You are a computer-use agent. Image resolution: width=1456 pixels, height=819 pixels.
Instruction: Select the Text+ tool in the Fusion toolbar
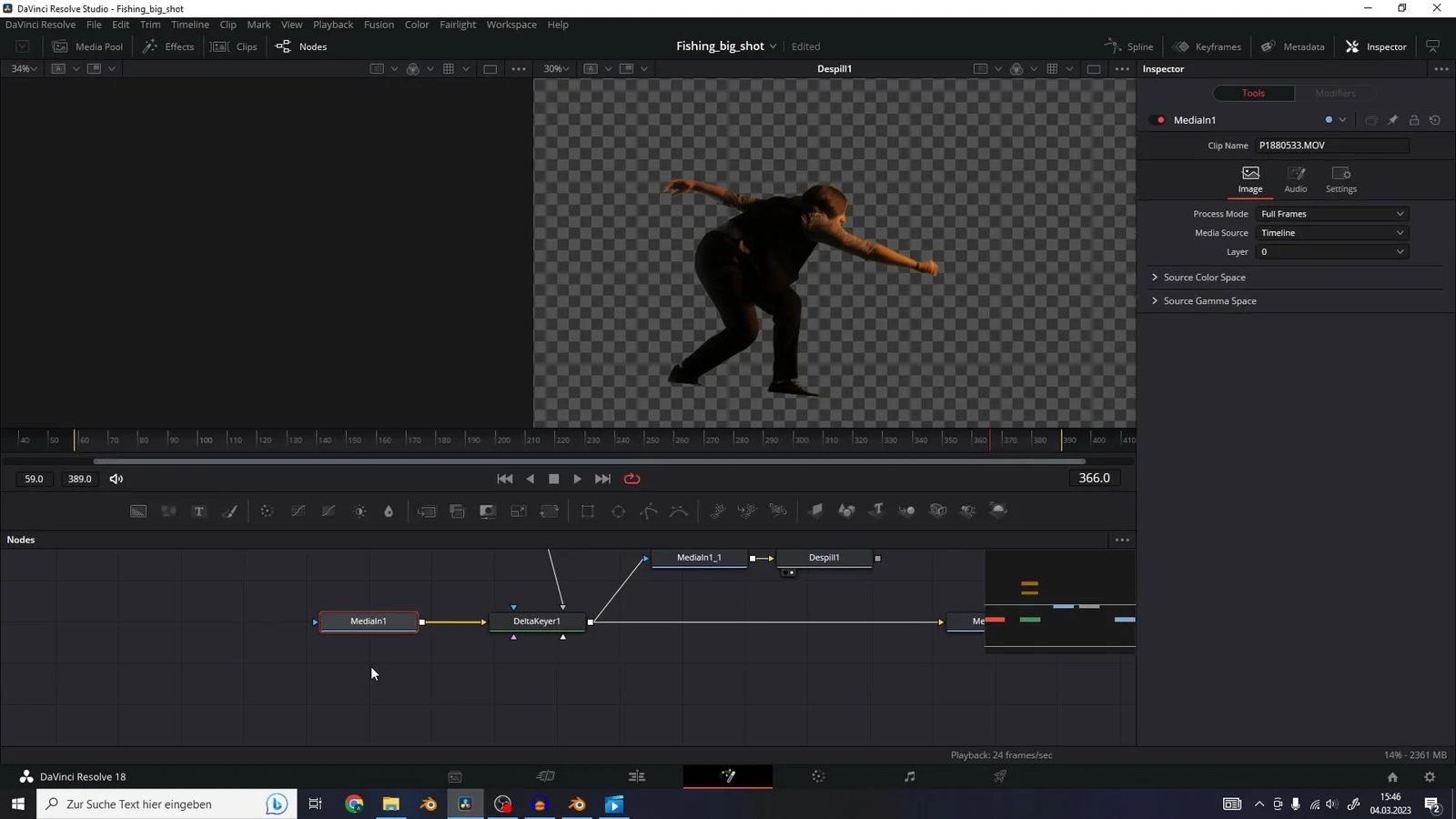pyautogui.click(x=199, y=511)
